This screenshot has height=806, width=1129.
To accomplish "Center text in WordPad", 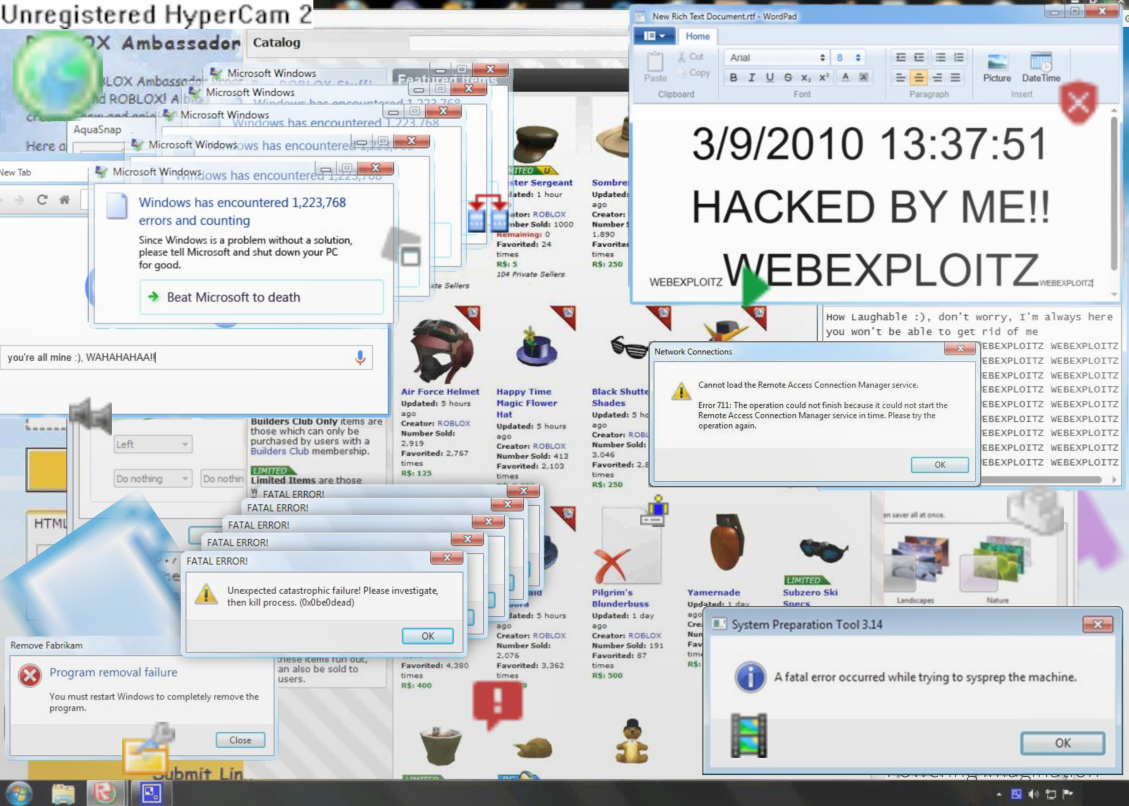I will pos(919,77).
